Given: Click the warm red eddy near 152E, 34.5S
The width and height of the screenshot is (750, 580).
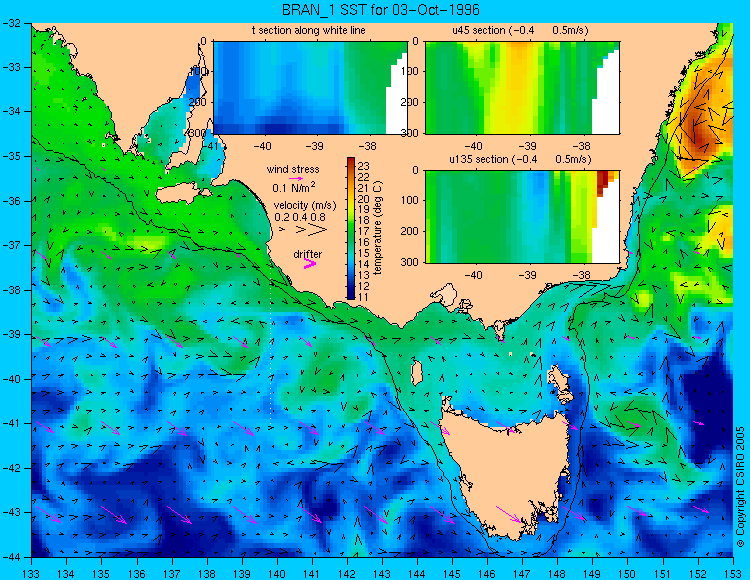Looking at the screenshot, I should (x=701, y=134).
